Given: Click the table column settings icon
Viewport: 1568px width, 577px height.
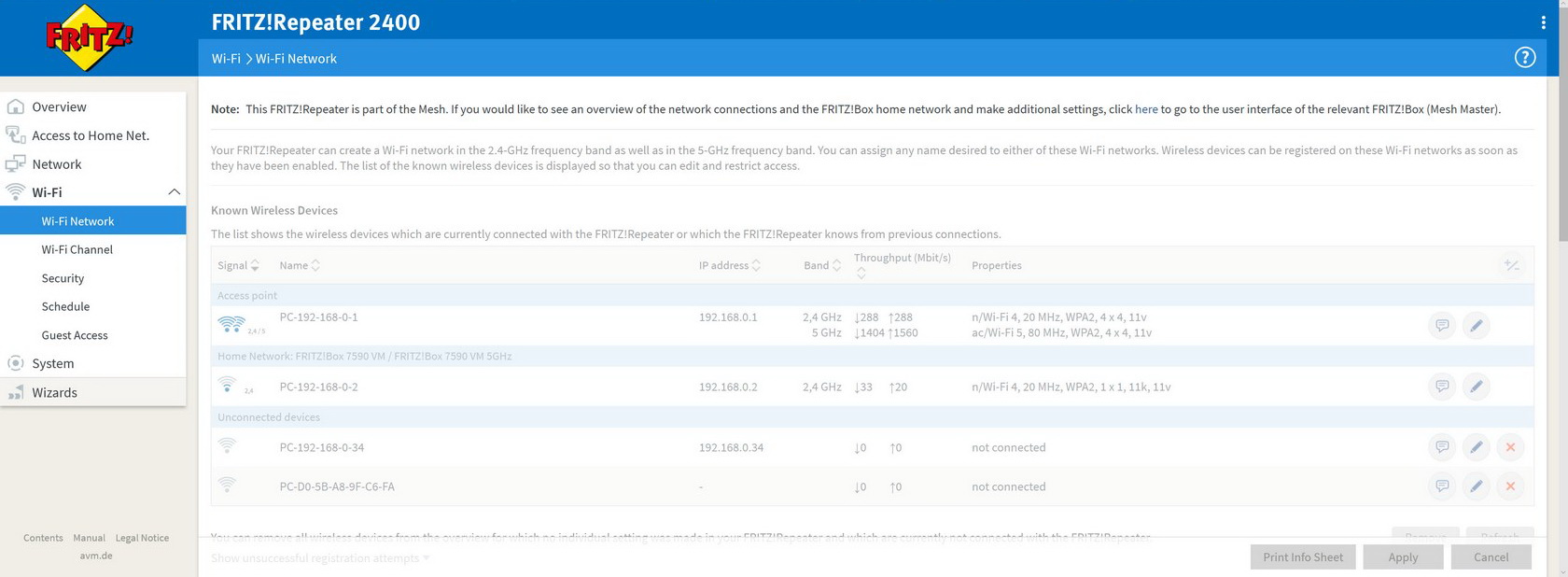Looking at the screenshot, I should click(1511, 266).
